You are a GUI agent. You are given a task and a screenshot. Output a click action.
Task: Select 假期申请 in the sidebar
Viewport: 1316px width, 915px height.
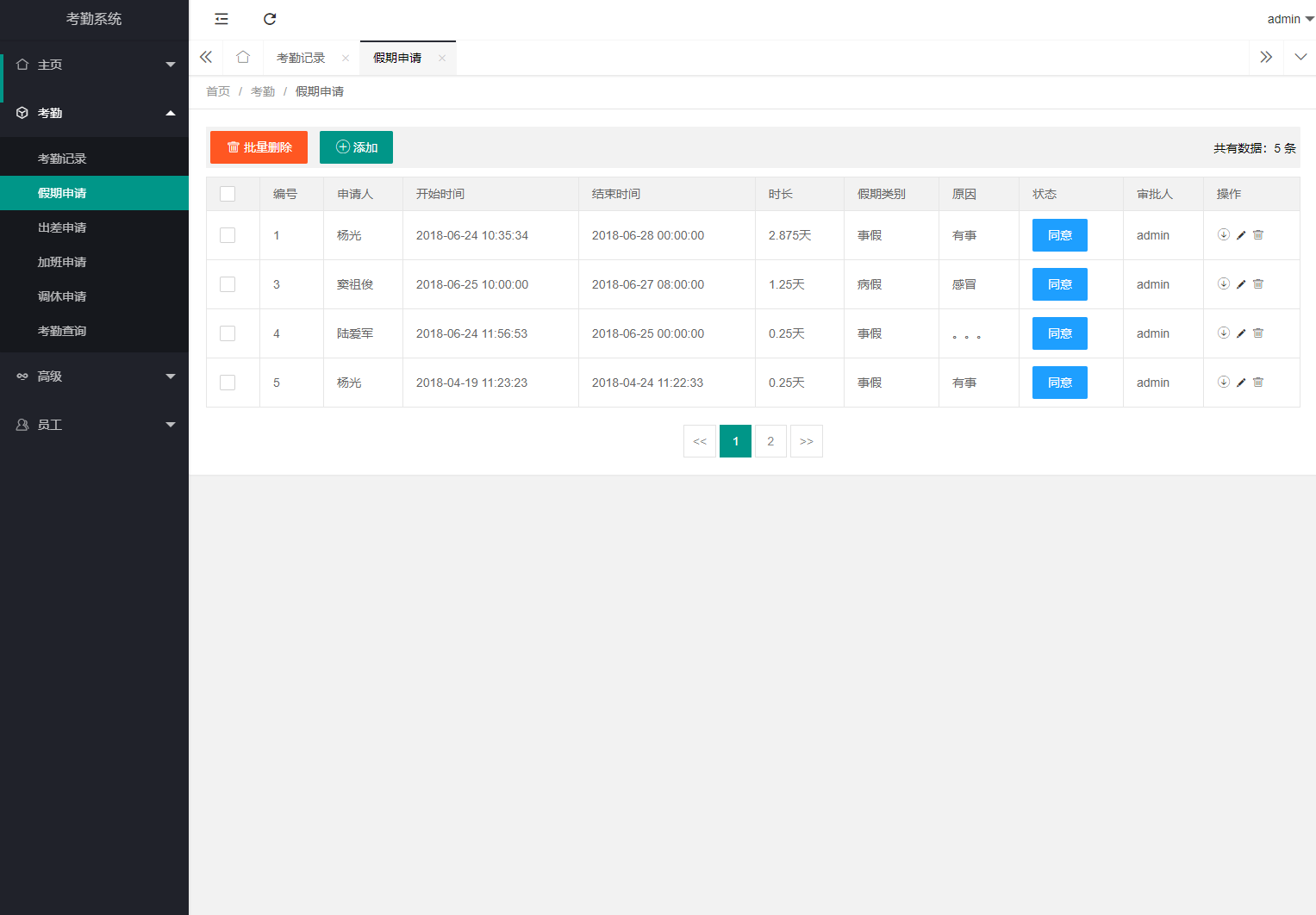(95, 193)
